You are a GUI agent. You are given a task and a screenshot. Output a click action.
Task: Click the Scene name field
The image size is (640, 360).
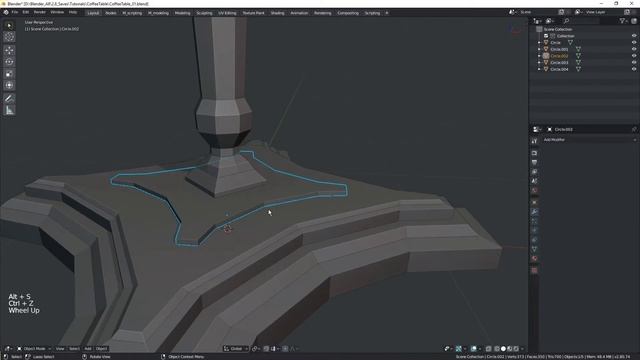coord(538,12)
